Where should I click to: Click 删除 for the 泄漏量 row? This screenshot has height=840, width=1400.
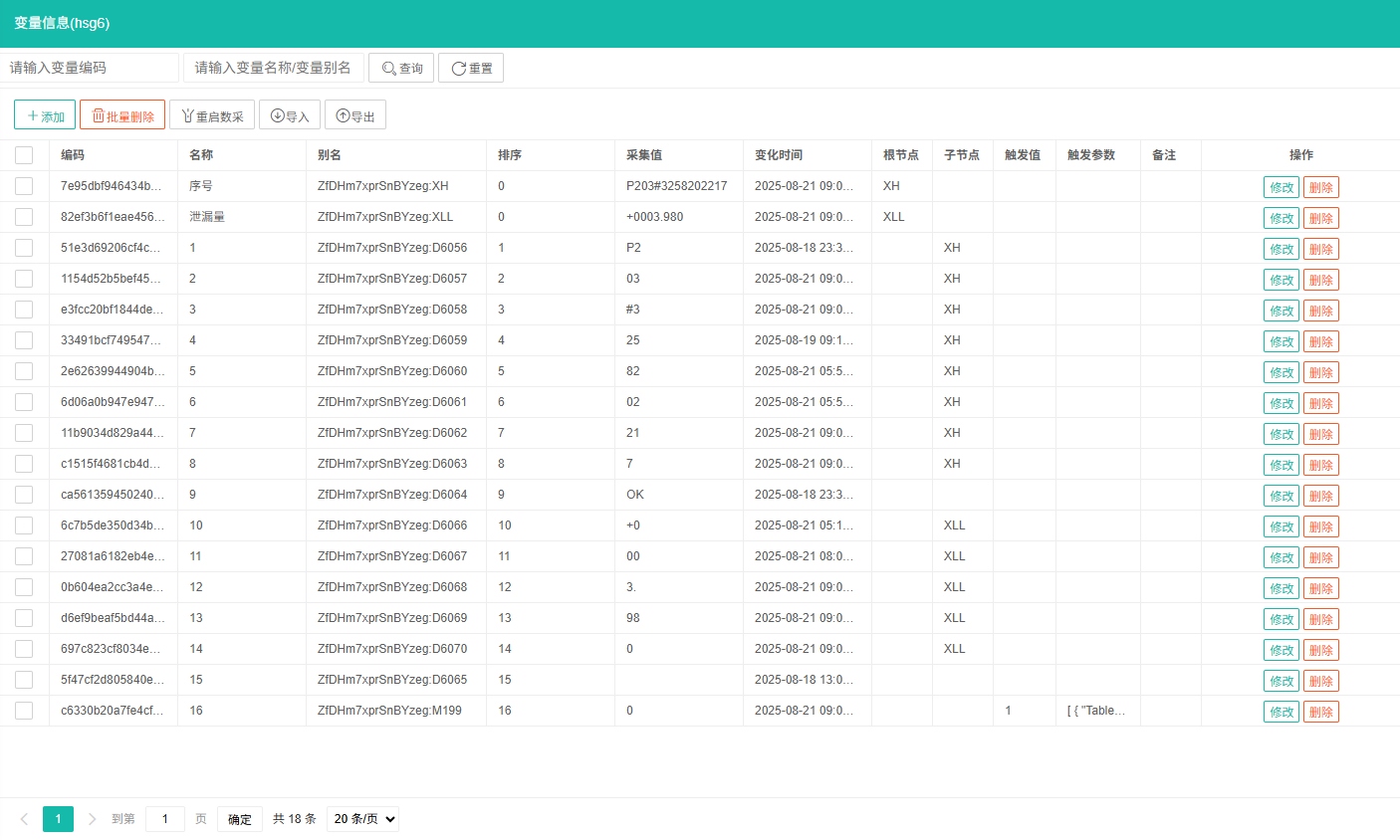(x=1321, y=218)
